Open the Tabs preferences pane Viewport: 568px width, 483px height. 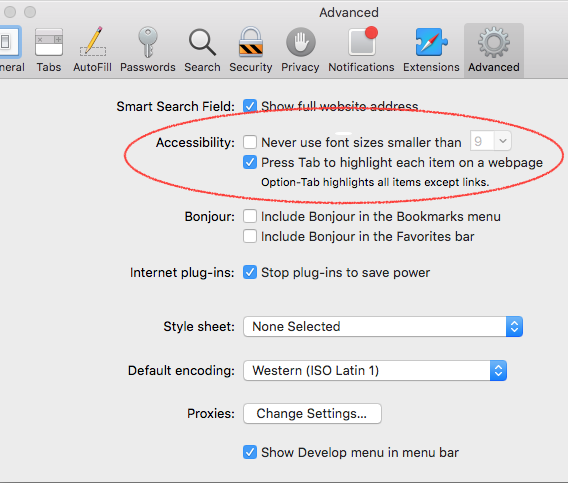pyautogui.click(x=49, y=50)
